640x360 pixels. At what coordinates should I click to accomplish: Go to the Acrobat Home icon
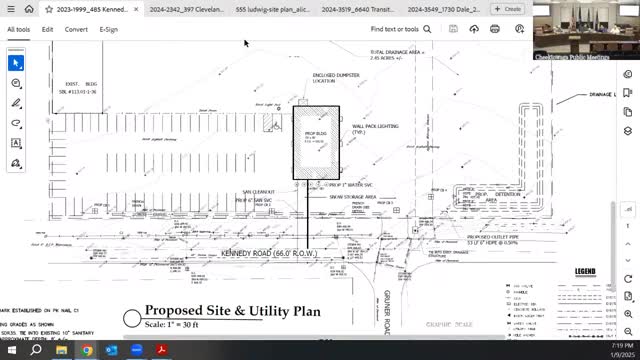click(29, 9)
